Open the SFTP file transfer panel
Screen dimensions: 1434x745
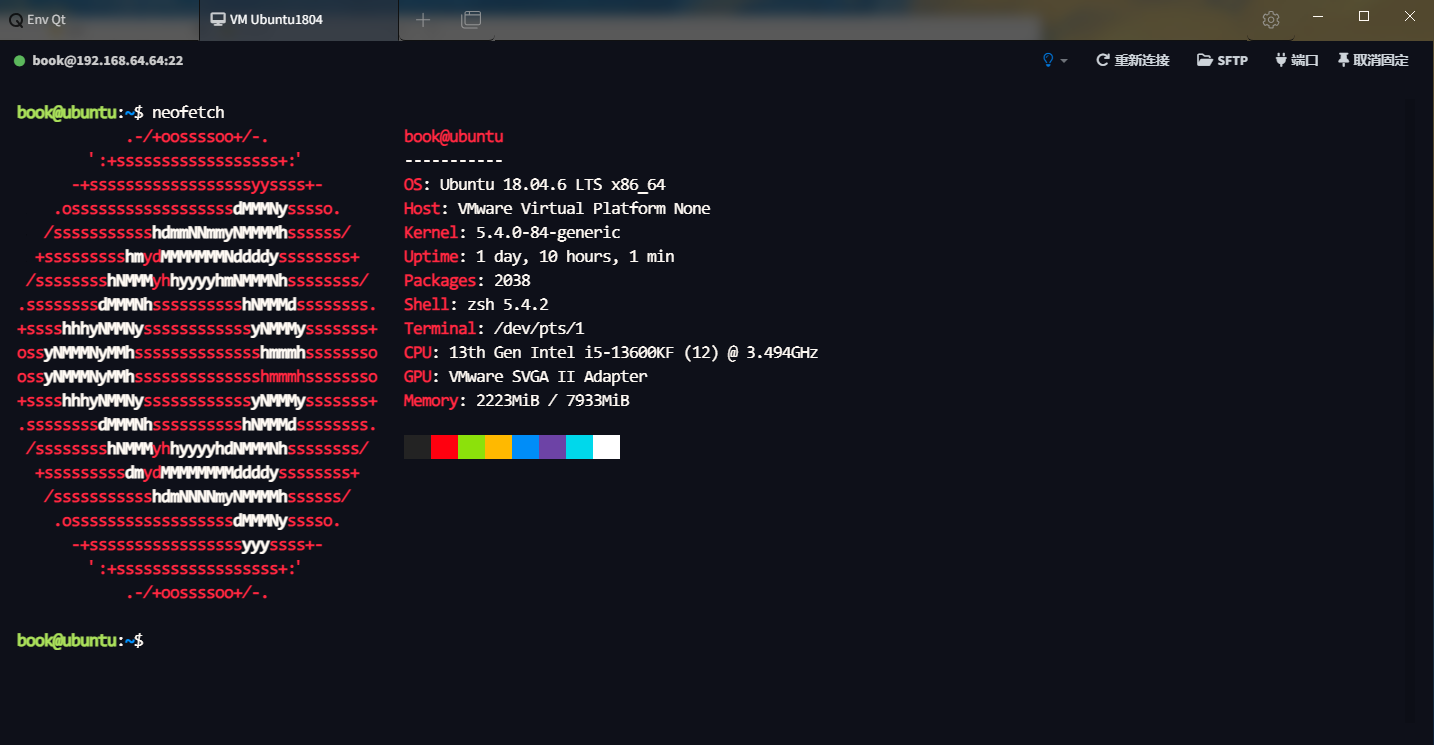[1222, 61]
